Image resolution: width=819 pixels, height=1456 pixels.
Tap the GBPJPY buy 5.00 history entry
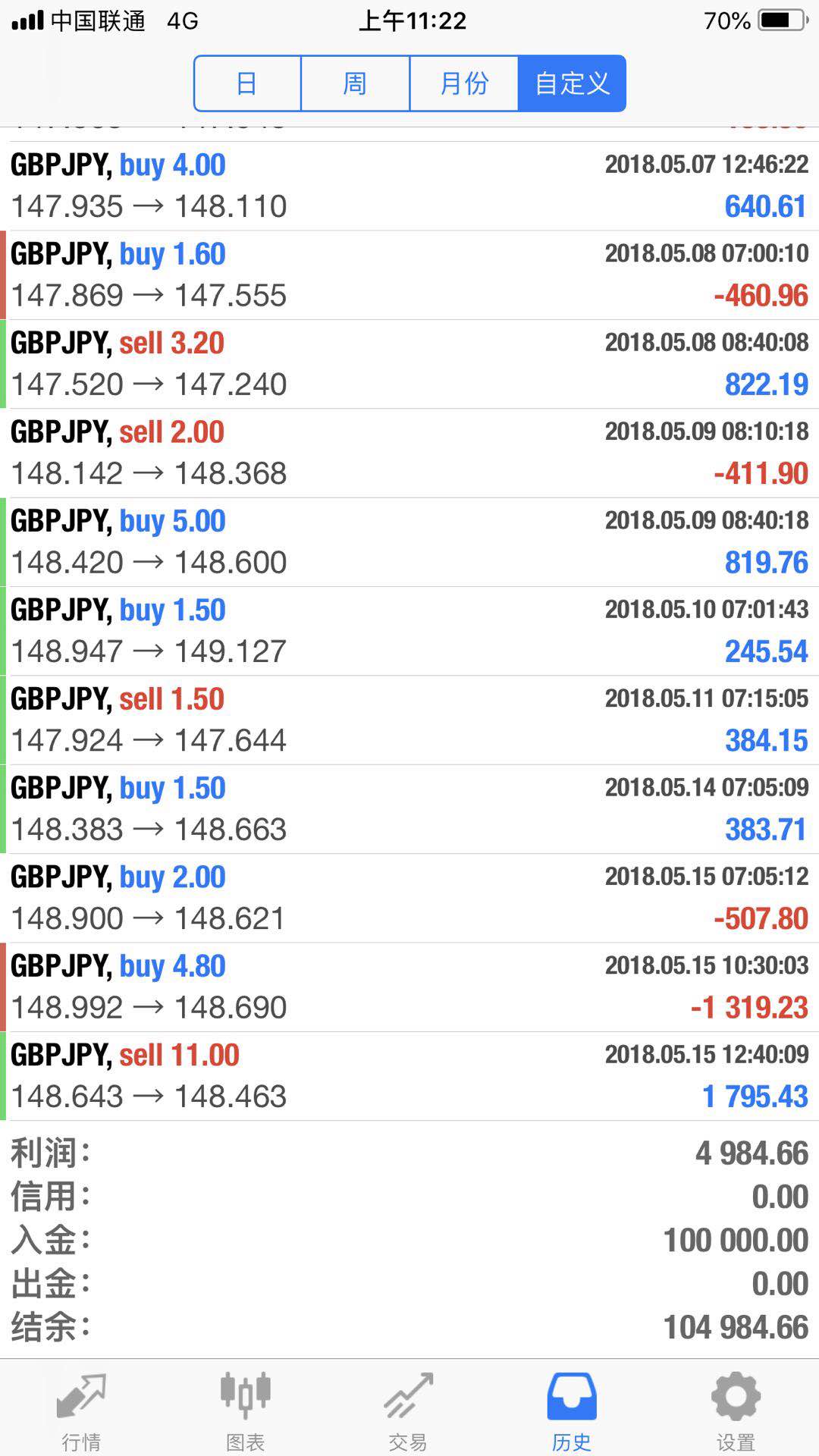[409, 542]
